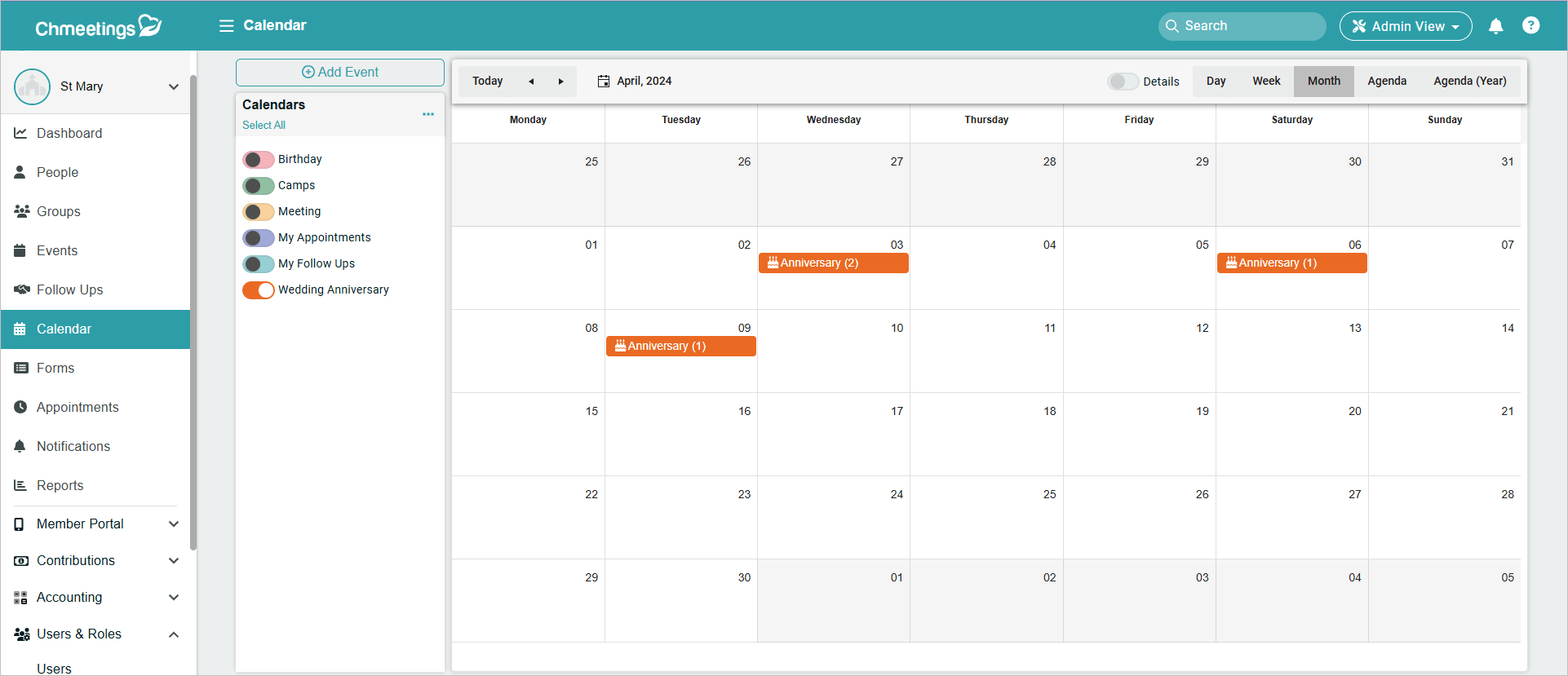The image size is (1568, 676).
Task: Click the Events calendar icon
Action: [20, 250]
